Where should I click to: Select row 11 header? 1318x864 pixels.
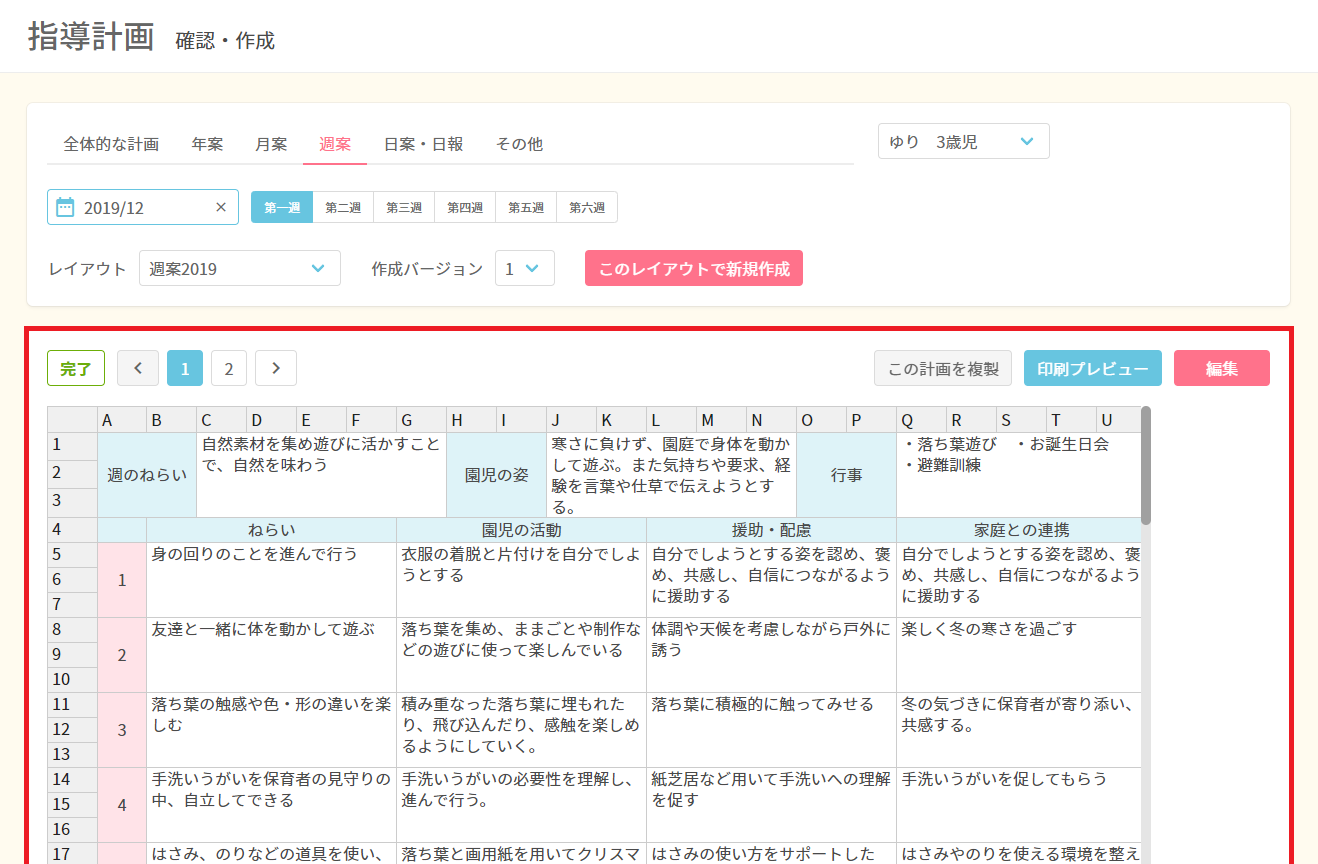click(x=72, y=705)
